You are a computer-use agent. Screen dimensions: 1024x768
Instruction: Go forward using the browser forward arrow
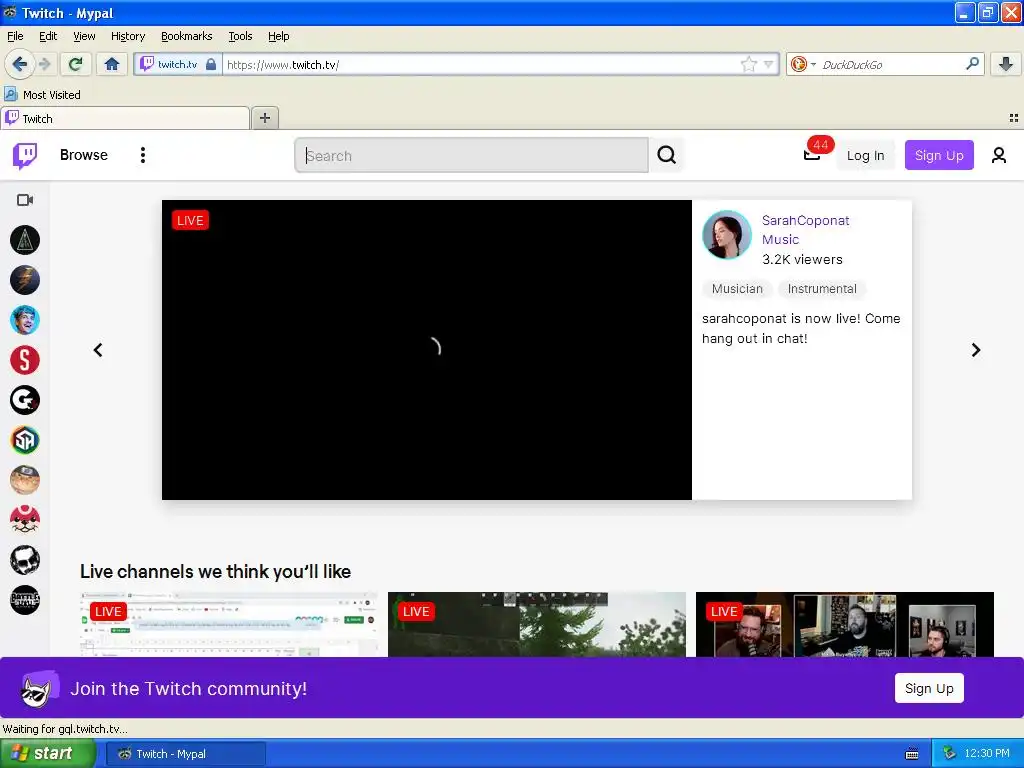pyautogui.click(x=45, y=64)
